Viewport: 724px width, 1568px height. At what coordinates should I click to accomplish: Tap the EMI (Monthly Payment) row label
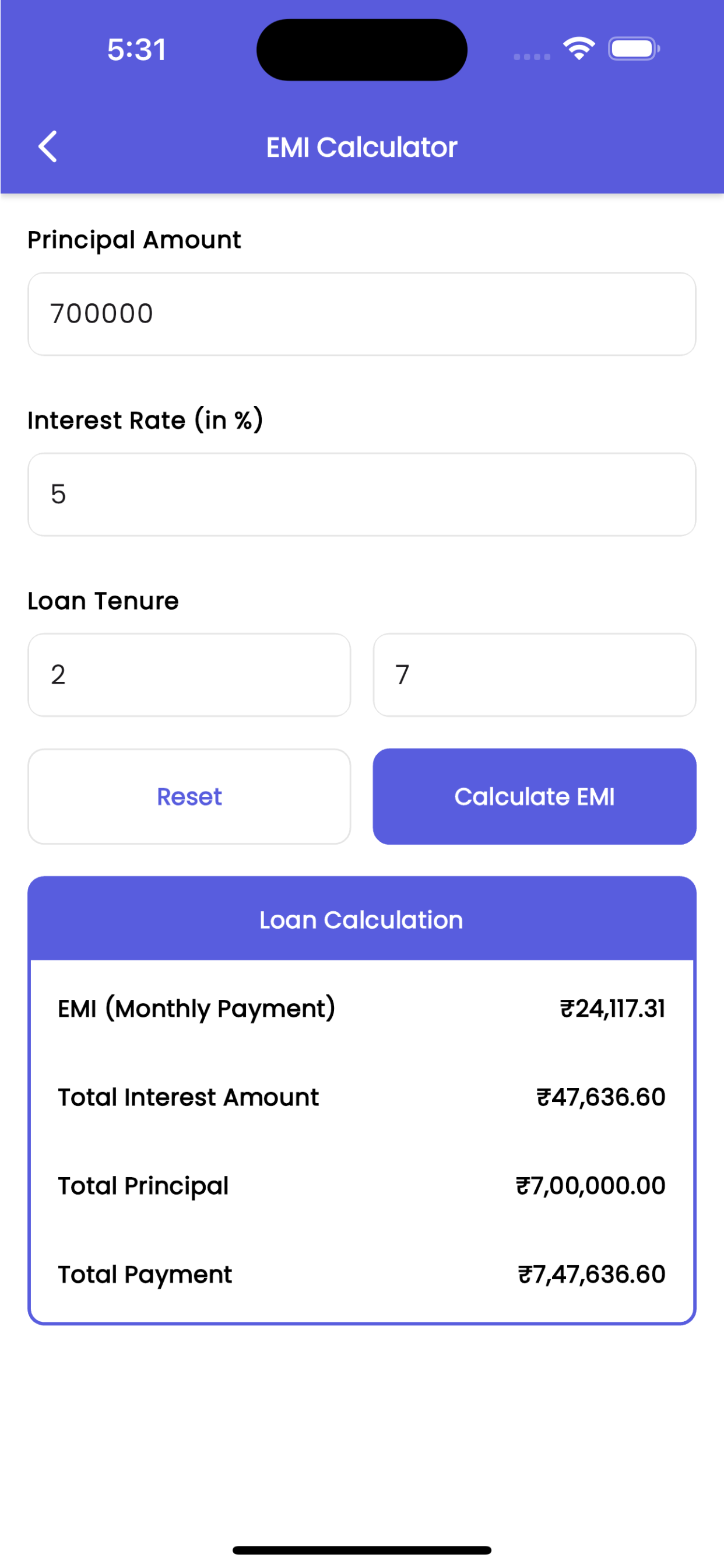[x=196, y=1009]
